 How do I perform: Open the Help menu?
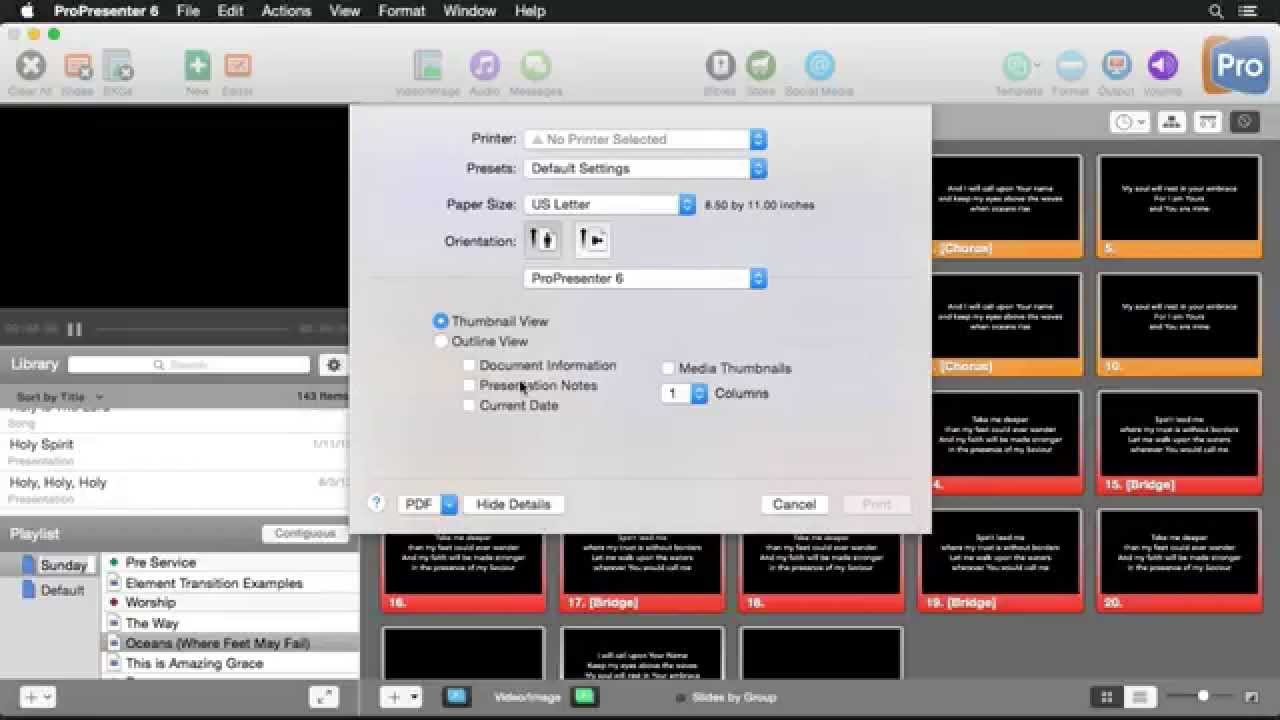pos(530,11)
